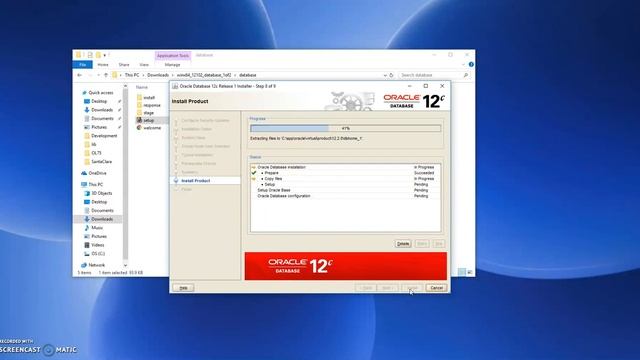This screenshot has height=360, width=640.
Task: Click the Name column header
Action: [142, 87]
